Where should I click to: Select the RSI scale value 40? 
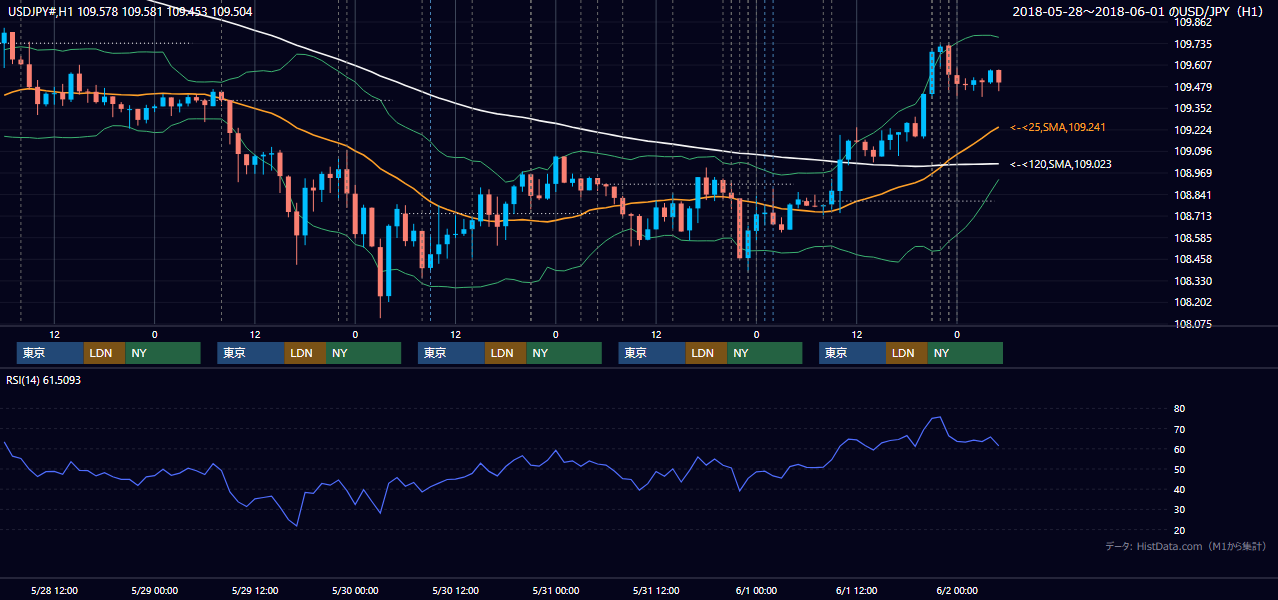click(x=1180, y=489)
